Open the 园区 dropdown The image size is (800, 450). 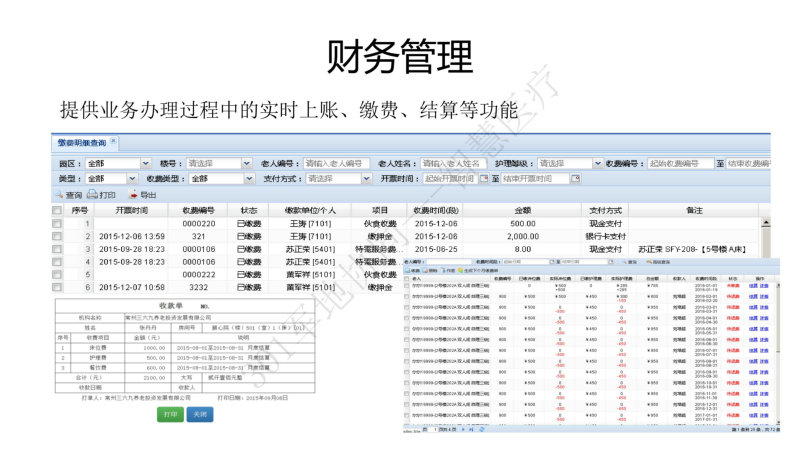pos(145,163)
